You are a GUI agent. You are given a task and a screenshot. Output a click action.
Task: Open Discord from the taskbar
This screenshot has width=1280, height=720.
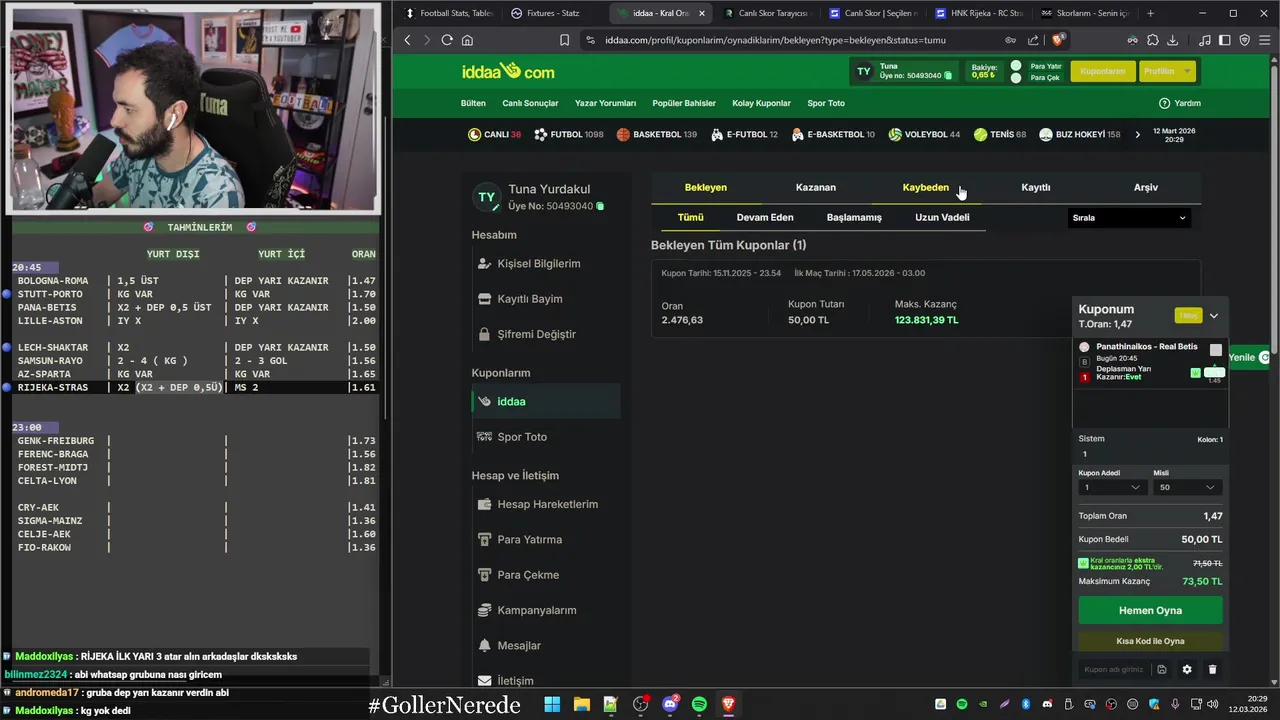pos(670,704)
